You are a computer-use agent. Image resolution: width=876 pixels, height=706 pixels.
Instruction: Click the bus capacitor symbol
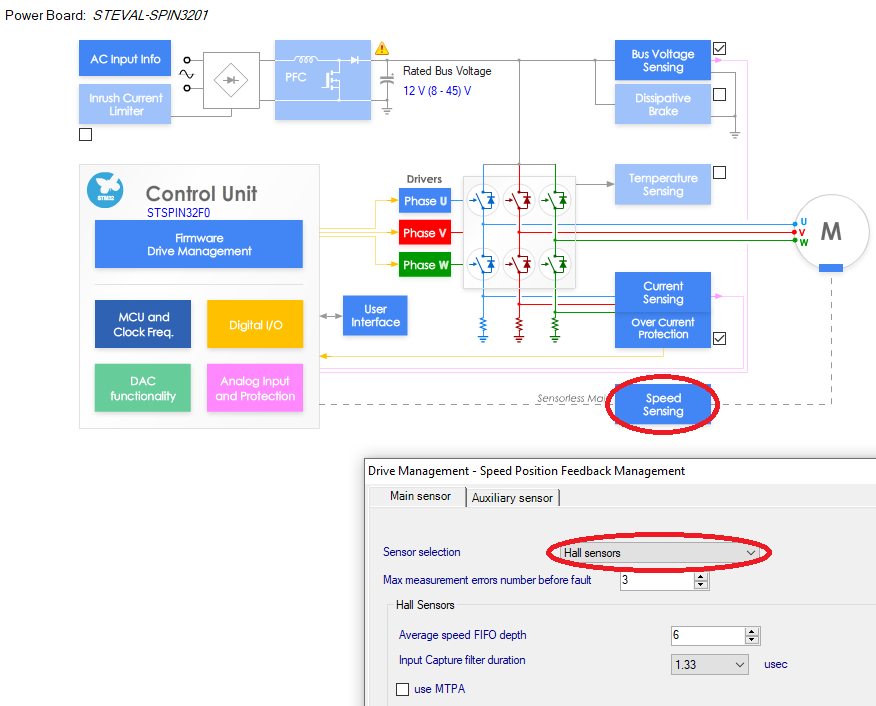(x=387, y=80)
